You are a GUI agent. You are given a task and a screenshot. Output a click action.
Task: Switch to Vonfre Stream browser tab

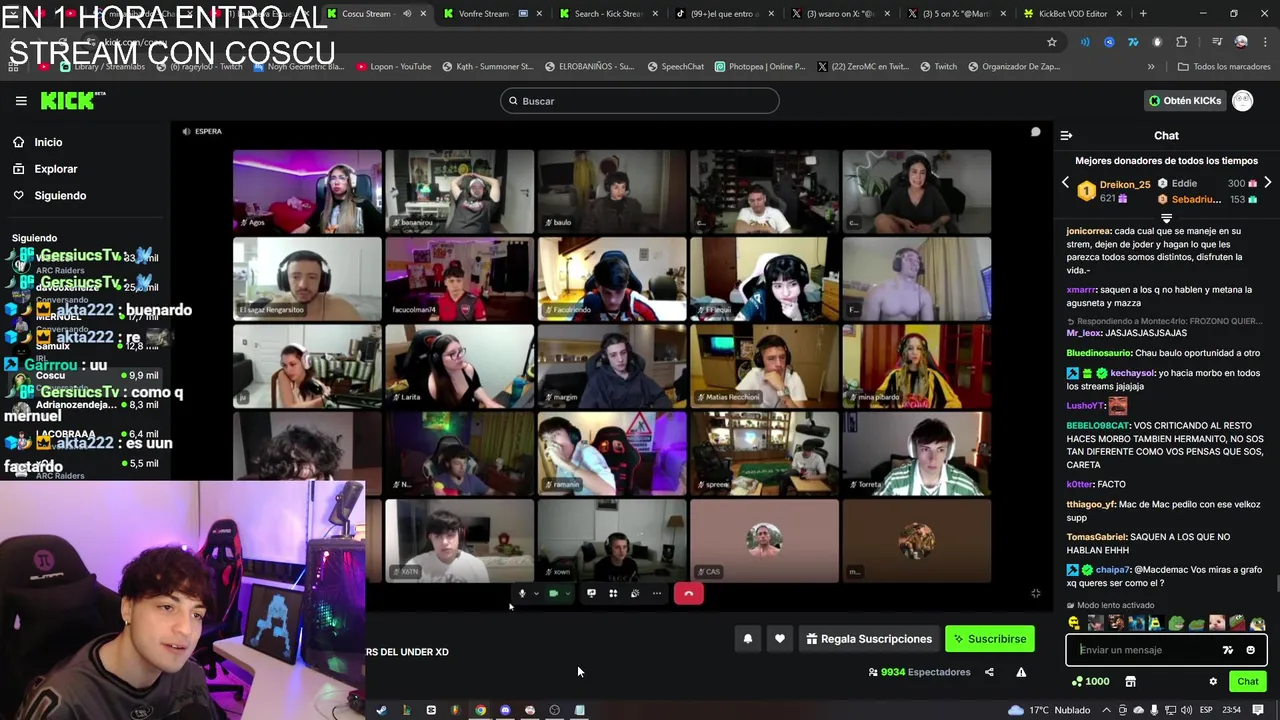tap(495, 13)
